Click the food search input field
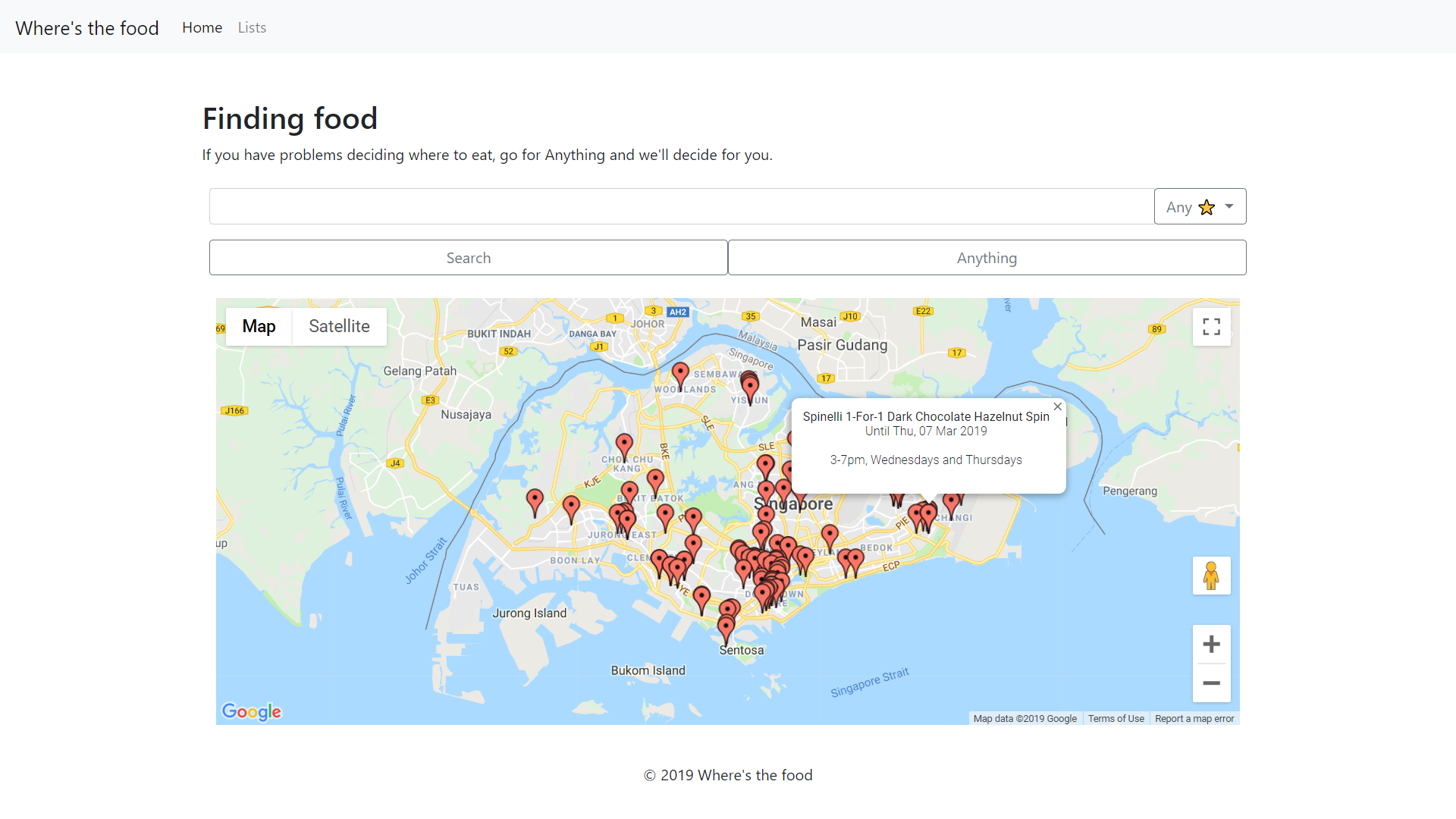This screenshot has height=819, width=1456. 681,207
